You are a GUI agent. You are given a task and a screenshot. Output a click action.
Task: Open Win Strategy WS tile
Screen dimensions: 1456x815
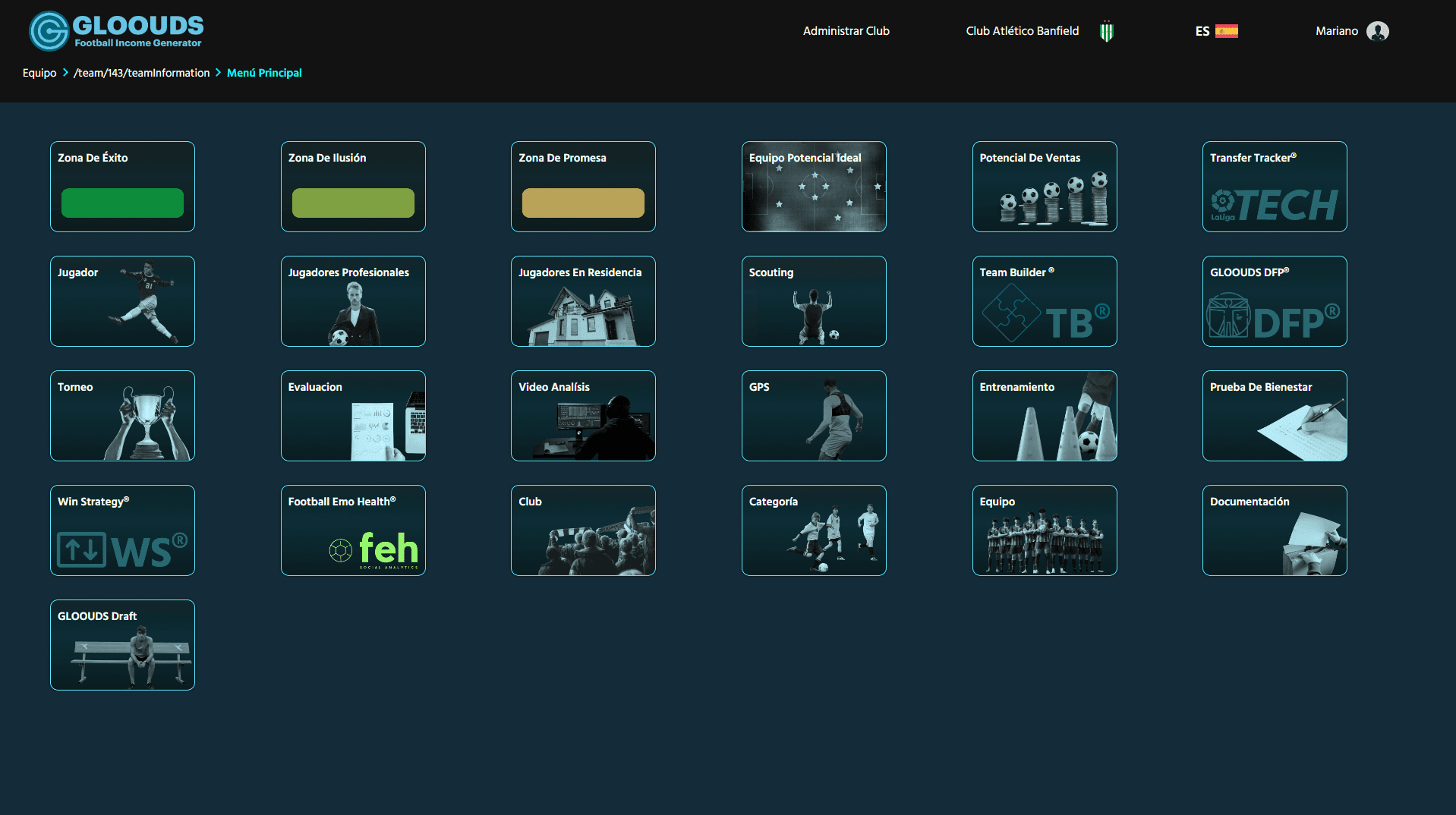coord(122,530)
